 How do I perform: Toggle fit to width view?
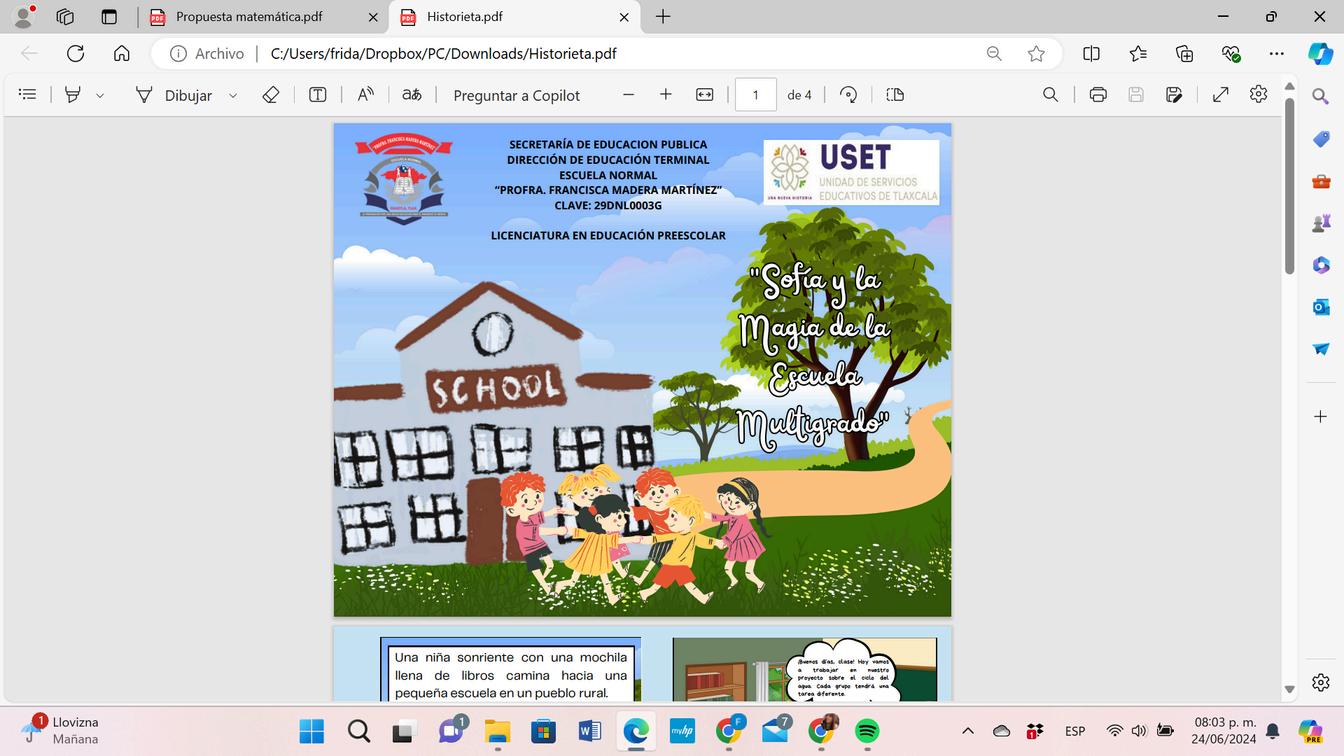pyautogui.click(x=705, y=95)
